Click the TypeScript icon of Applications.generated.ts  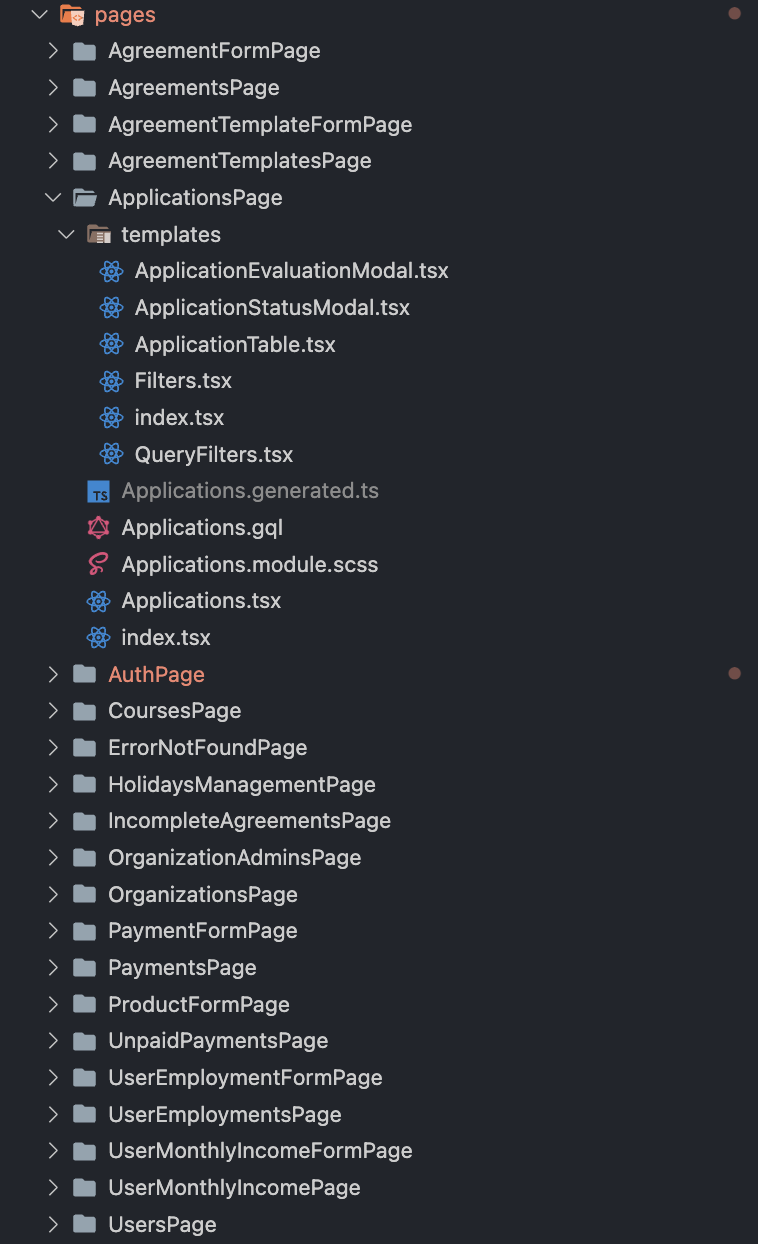coord(98,491)
